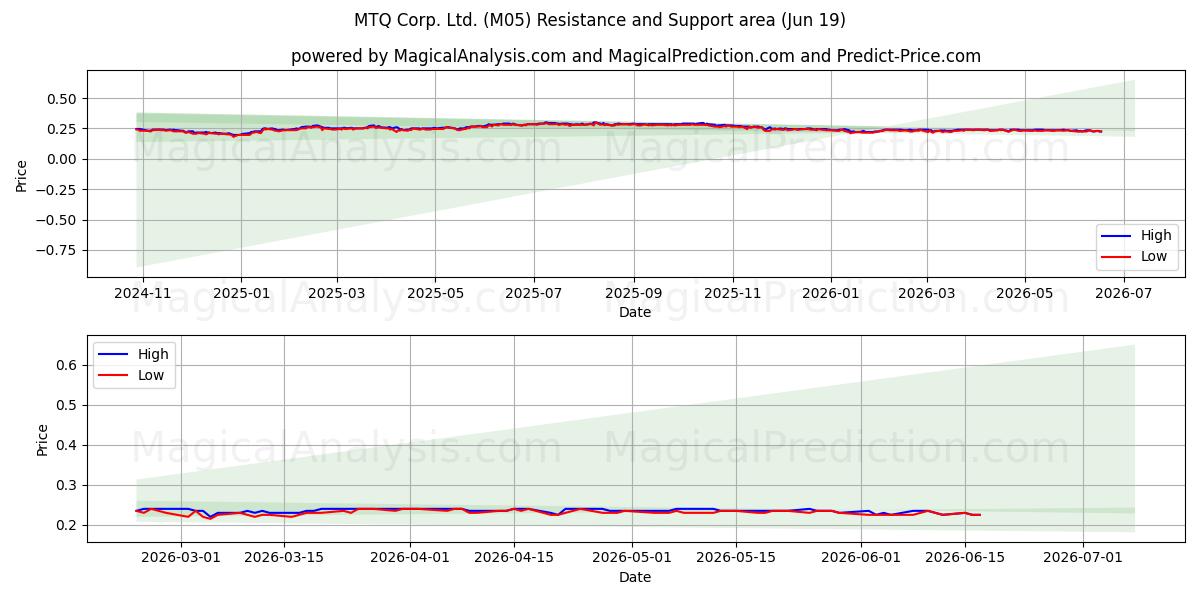
Task: Click the '2026-06-15' date label on bottom axis
Action: (x=965, y=560)
